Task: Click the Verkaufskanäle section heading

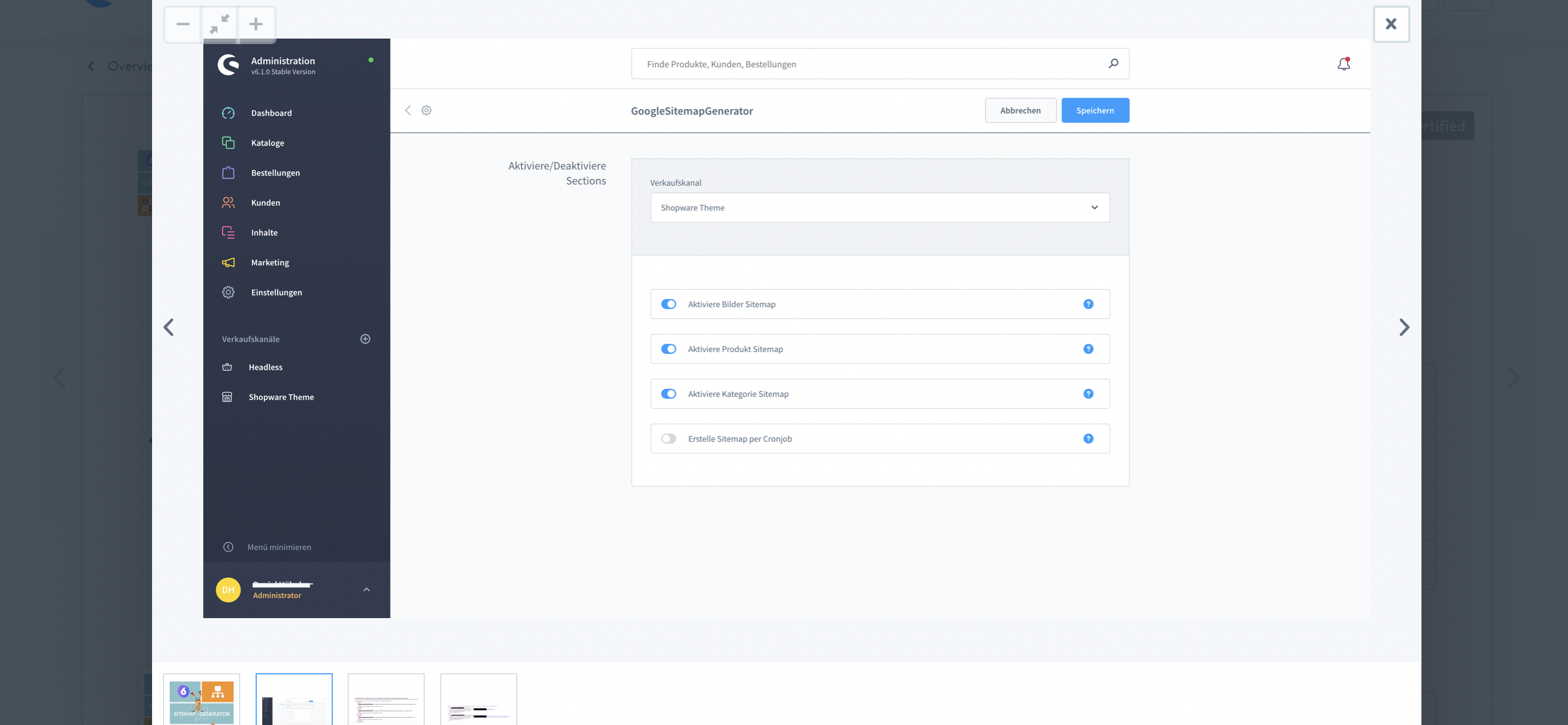Action: pyautogui.click(x=250, y=339)
